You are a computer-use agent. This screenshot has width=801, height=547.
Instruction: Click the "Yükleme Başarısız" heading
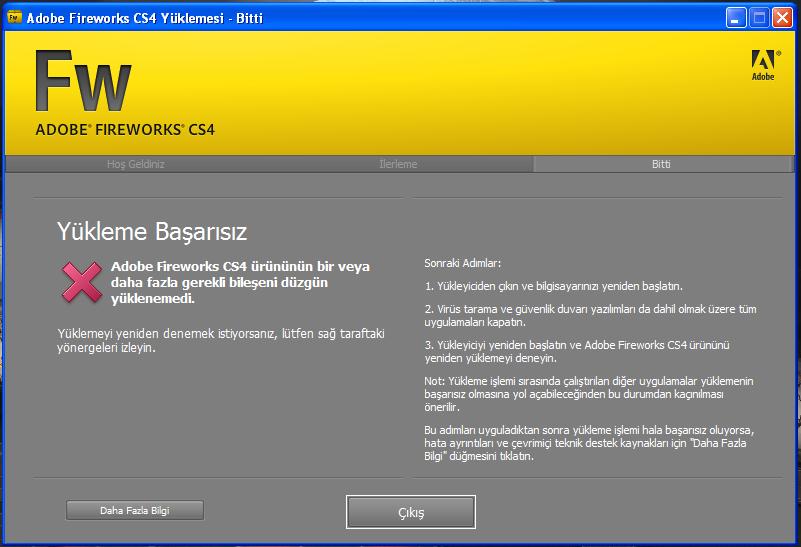pyautogui.click(x=152, y=231)
